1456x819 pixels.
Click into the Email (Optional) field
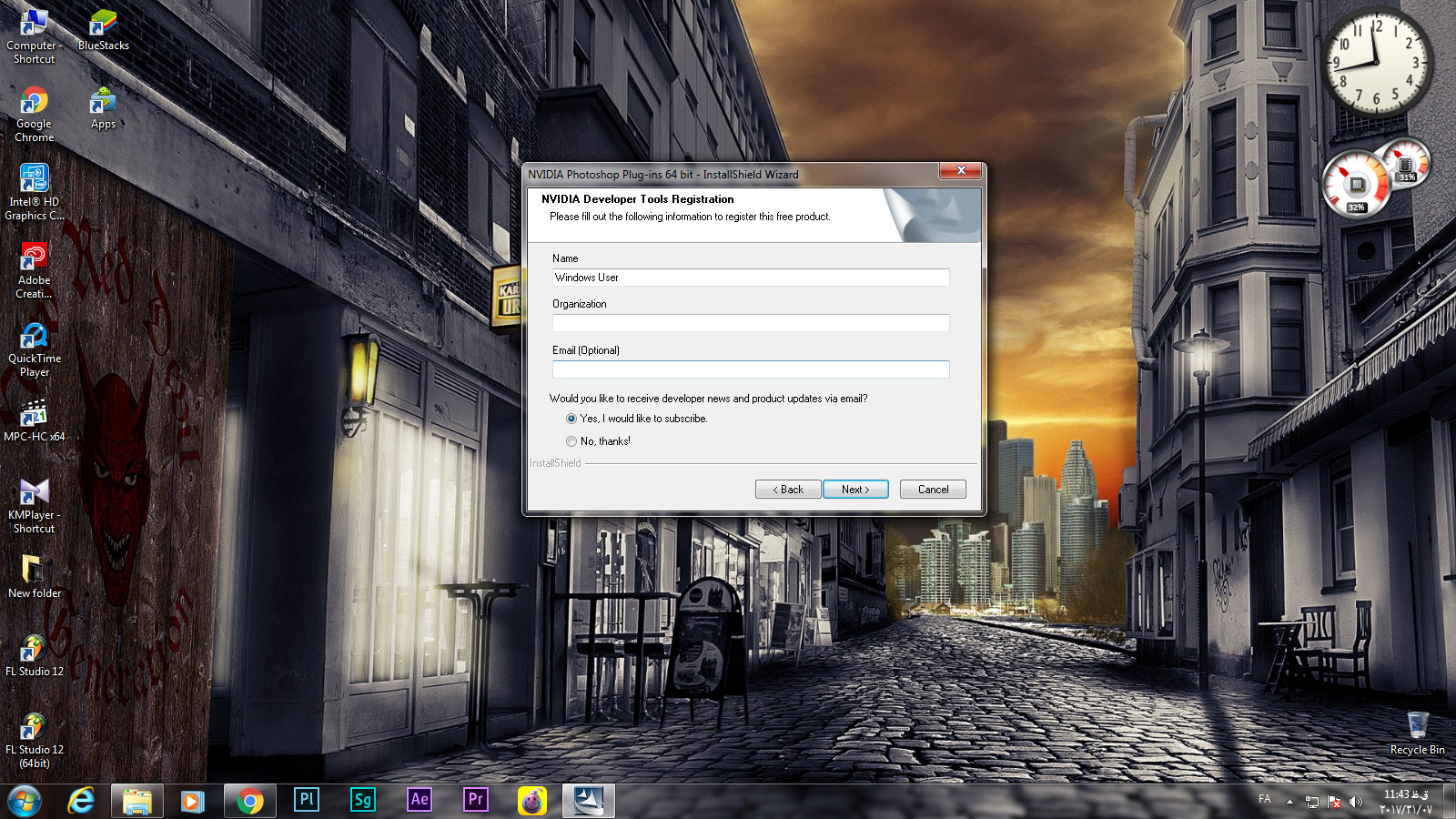751,369
